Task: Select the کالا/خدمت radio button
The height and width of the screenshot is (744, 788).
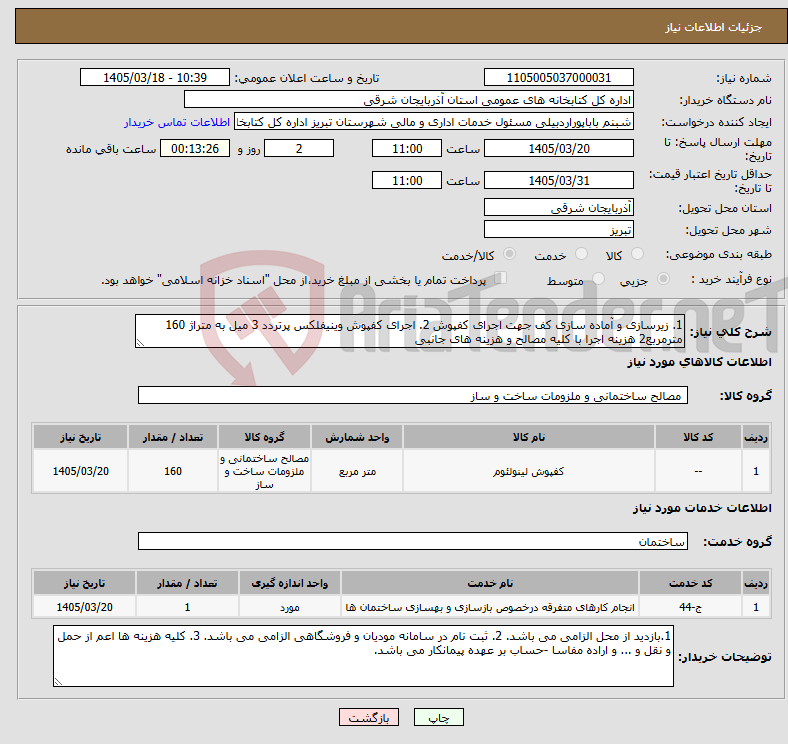Action: [510, 254]
